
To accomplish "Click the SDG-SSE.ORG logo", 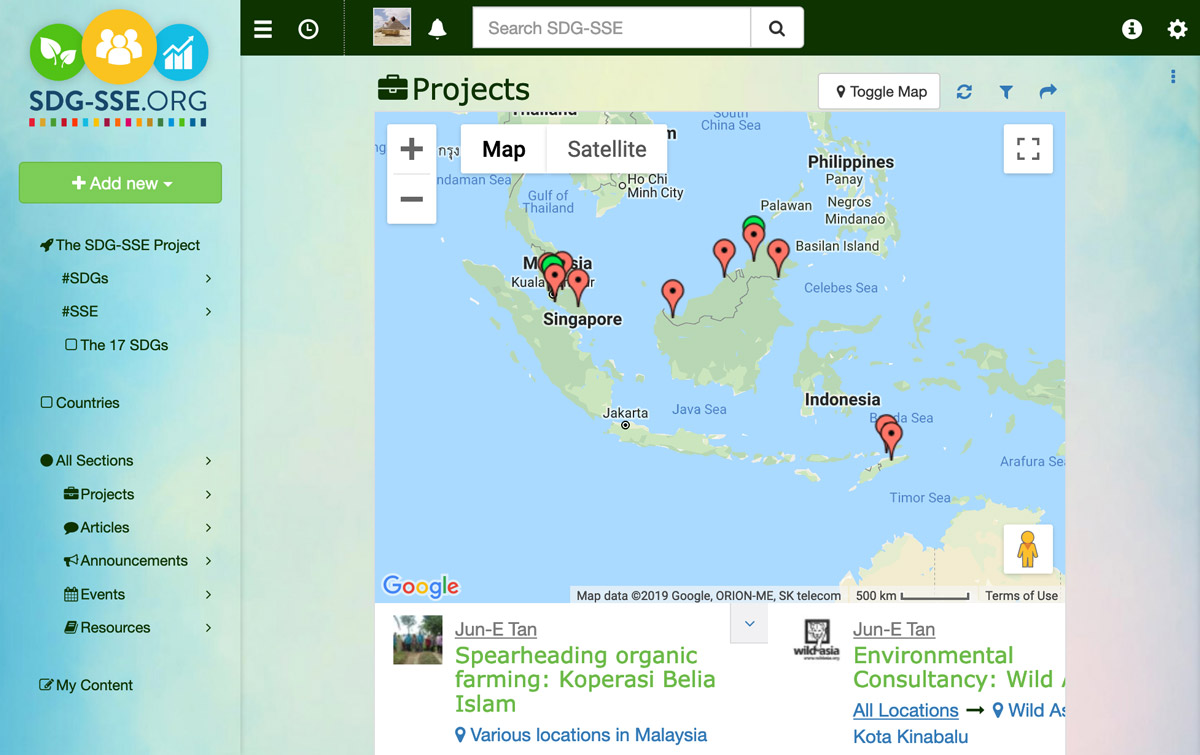I will click(119, 69).
